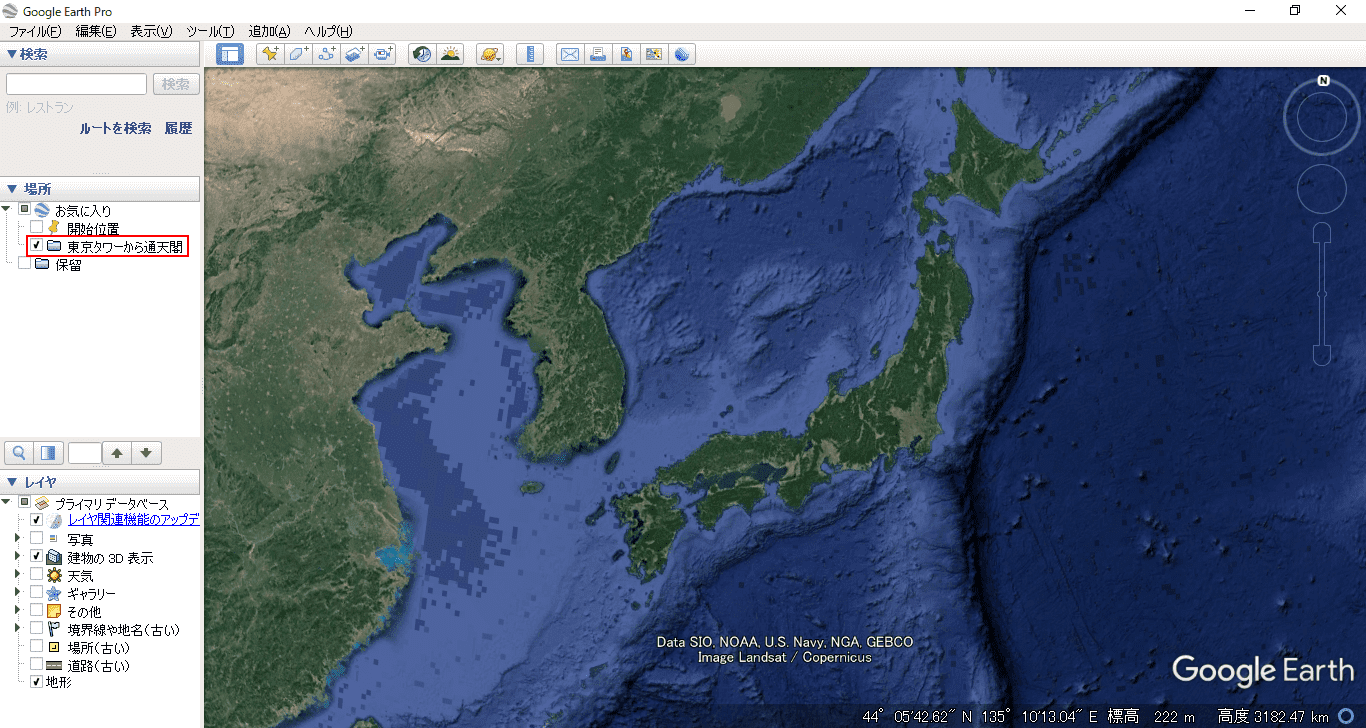
Task: Open the Google Earth web icon
Action: pos(682,54)
